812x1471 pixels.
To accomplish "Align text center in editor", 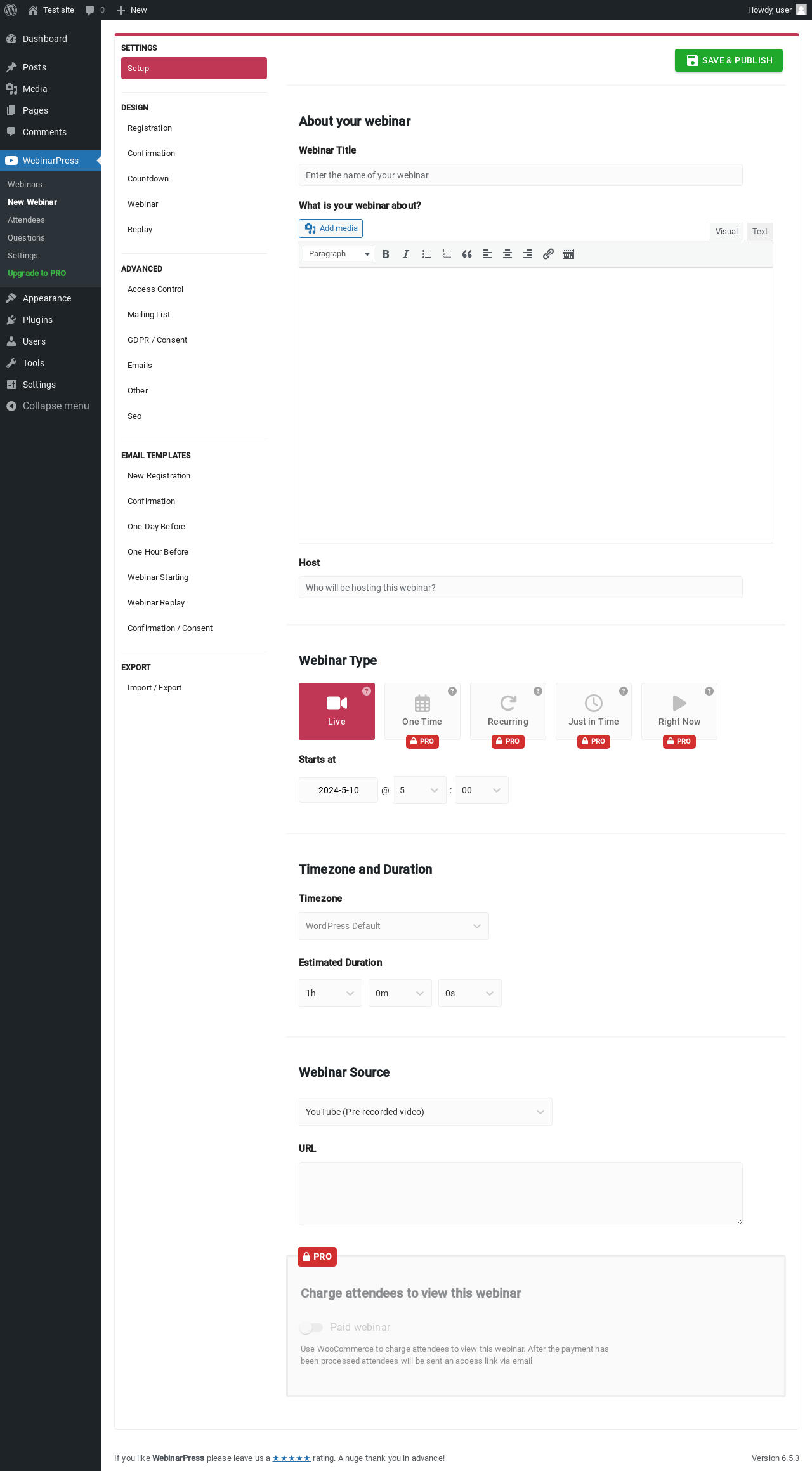I will pos(507,254).
